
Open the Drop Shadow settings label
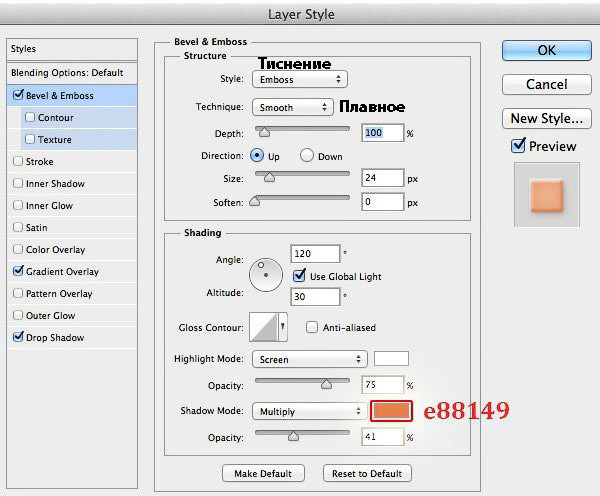pos(55,338)
